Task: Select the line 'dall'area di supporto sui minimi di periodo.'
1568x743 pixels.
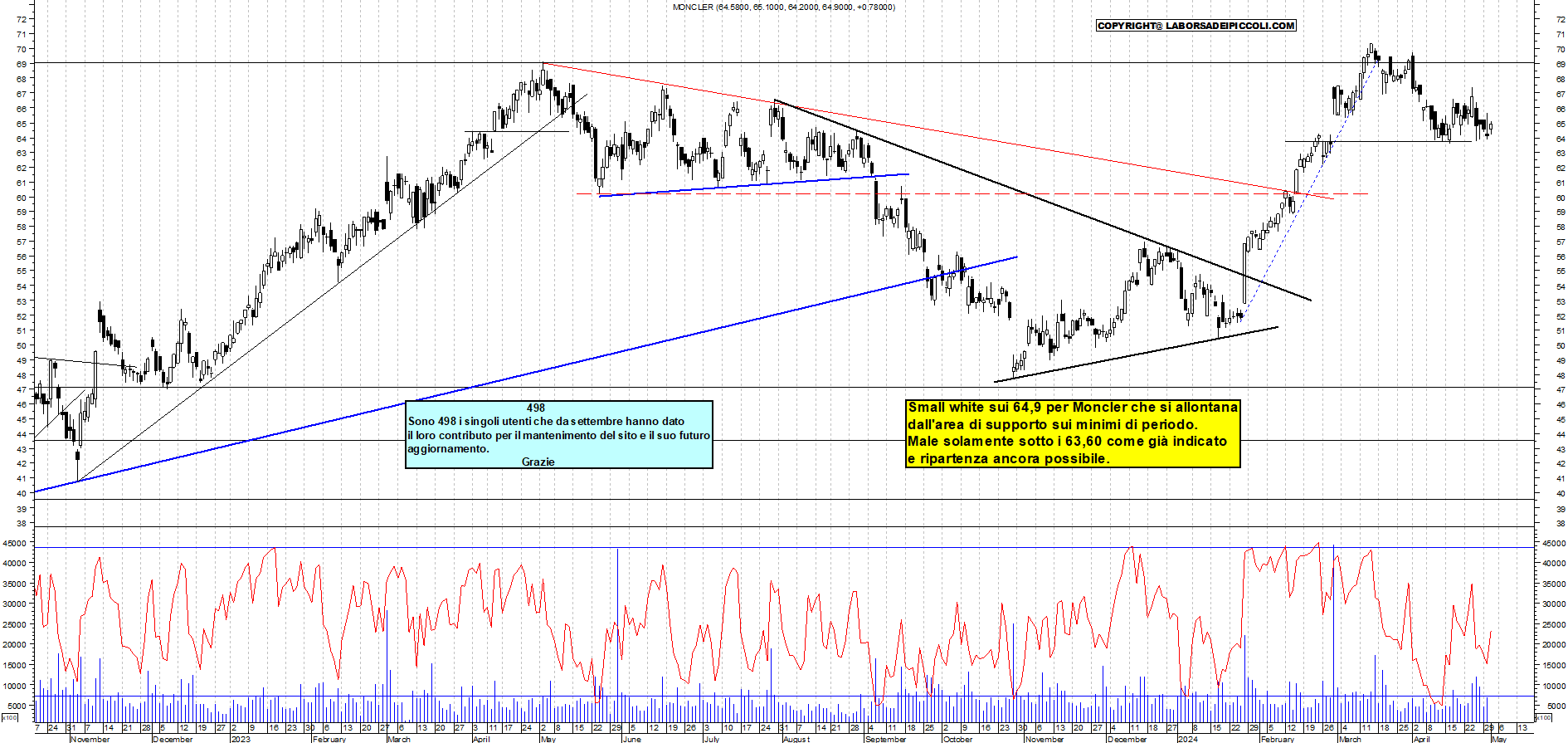Action: 1052,424
